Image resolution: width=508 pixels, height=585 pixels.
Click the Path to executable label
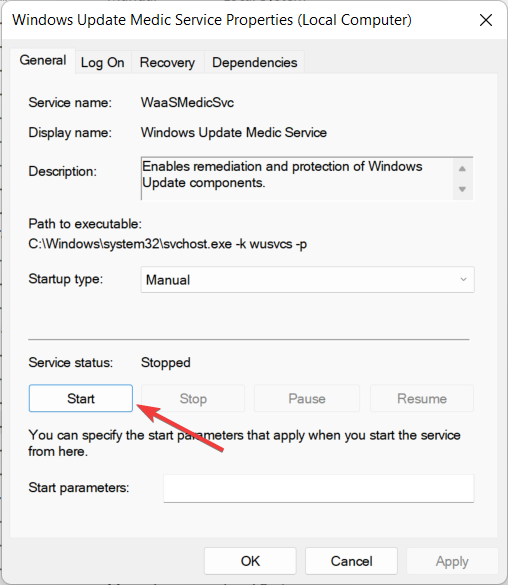pyautogui.click(x=85, y=224)
